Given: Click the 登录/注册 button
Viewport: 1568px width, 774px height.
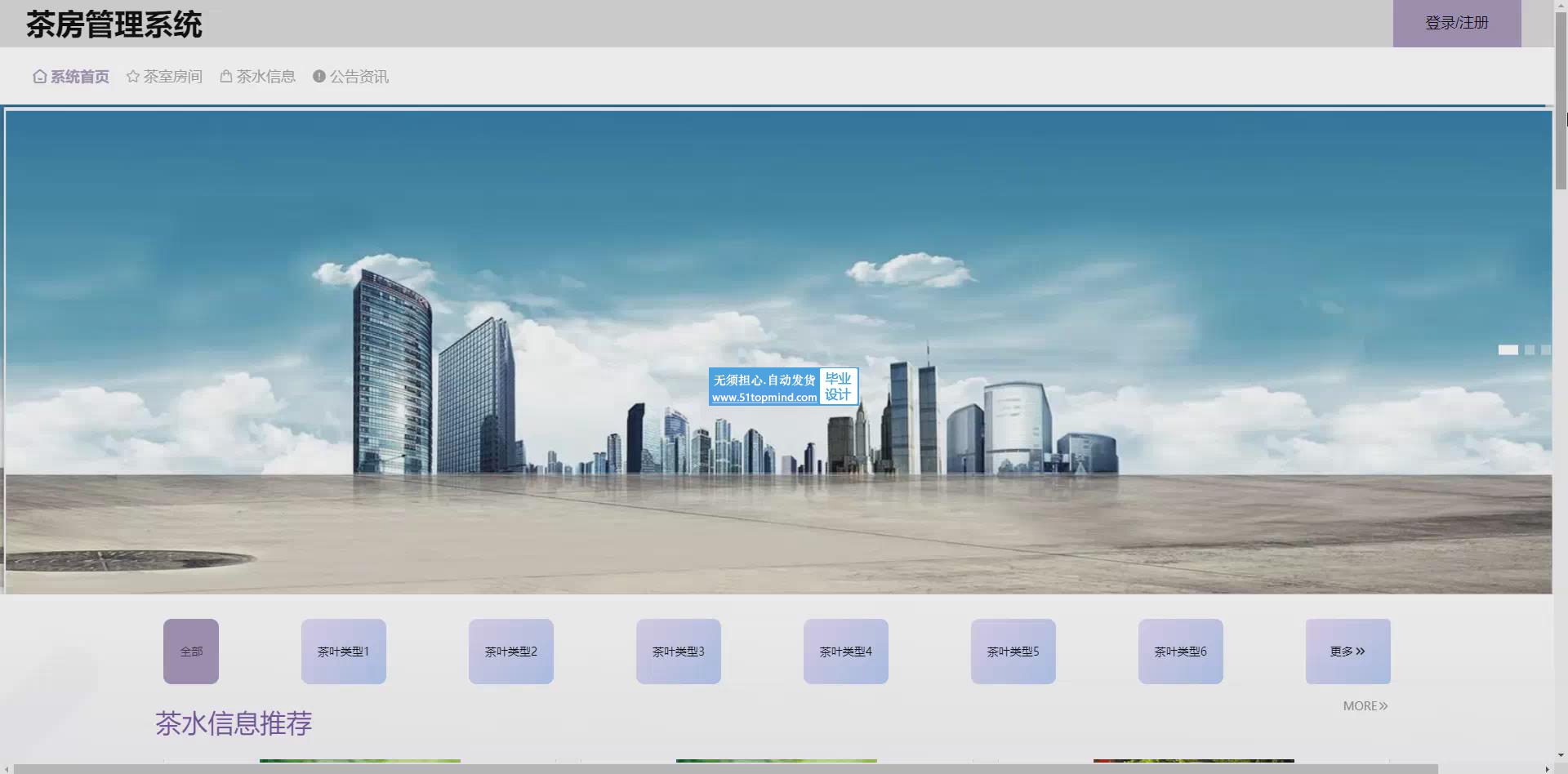Looking at the screenshot, I should 1457,23.
